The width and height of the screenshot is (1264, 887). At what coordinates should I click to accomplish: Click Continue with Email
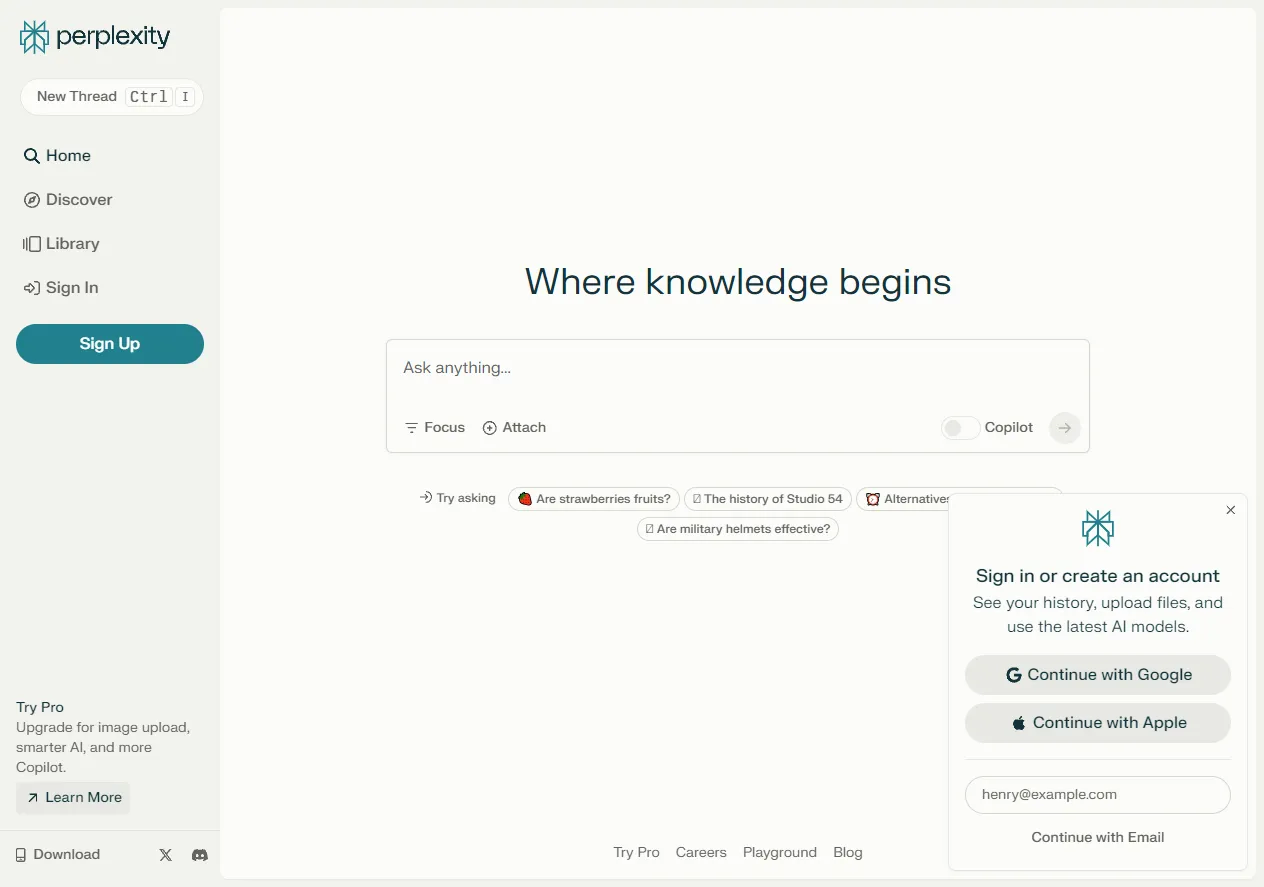1098,838
